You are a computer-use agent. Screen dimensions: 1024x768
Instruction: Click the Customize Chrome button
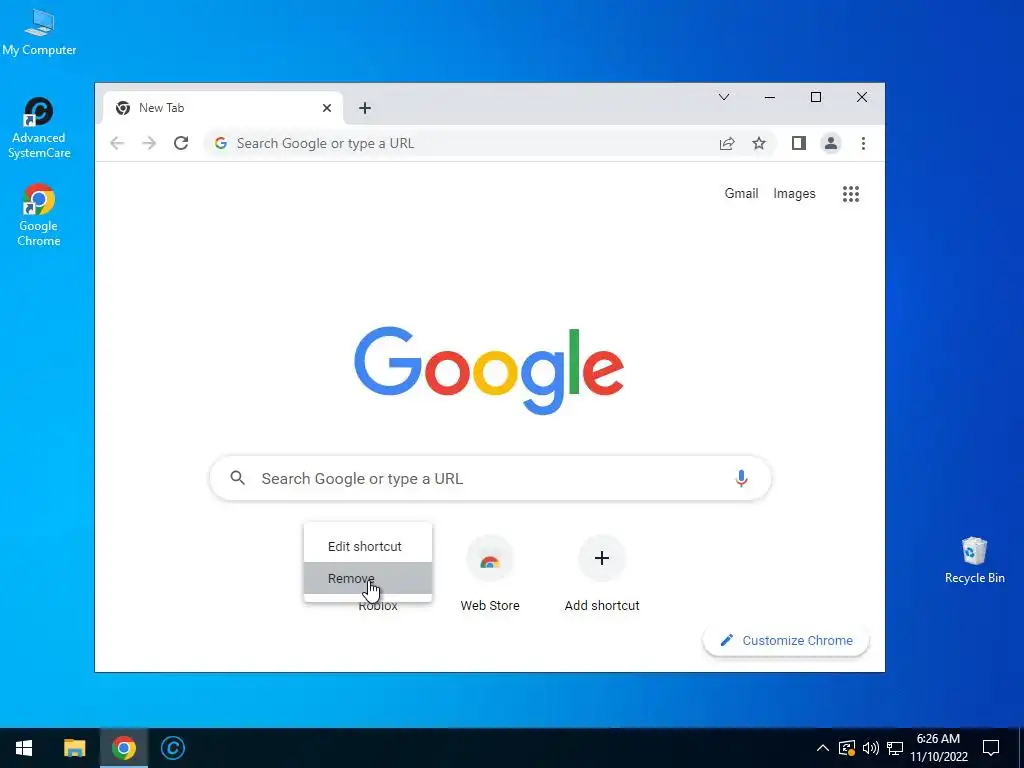point(786,640)
